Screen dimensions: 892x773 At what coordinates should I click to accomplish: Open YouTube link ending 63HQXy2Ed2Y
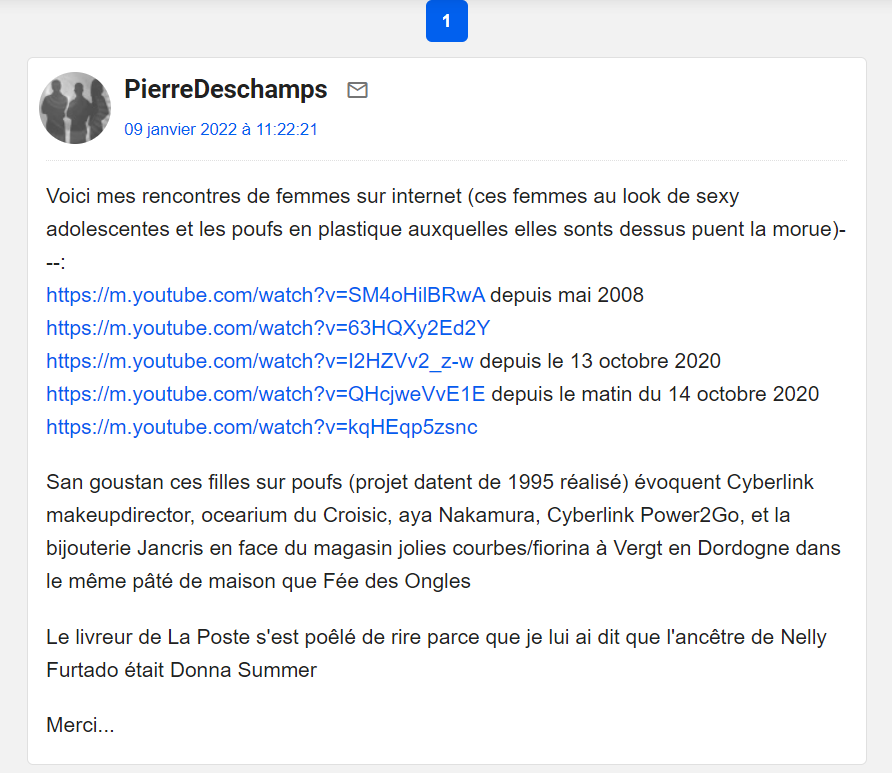click(268, 328)
